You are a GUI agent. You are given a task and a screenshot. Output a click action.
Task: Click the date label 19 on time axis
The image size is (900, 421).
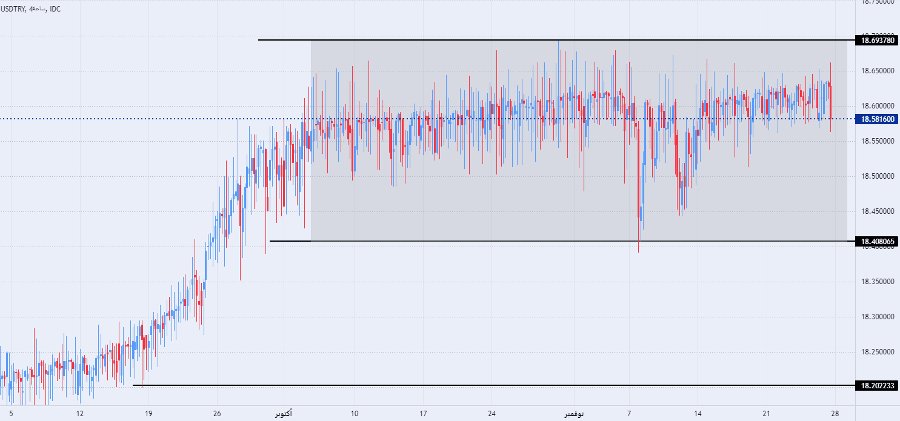coord(148,414)
